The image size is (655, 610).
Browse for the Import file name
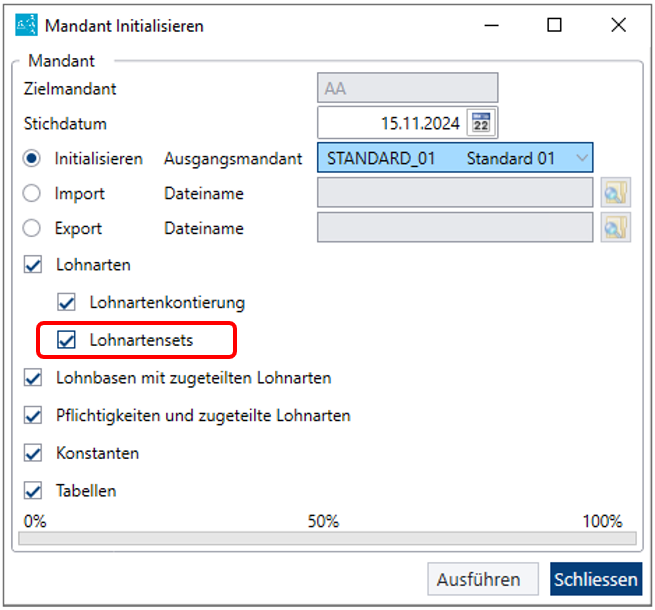[x=616, y=193]
